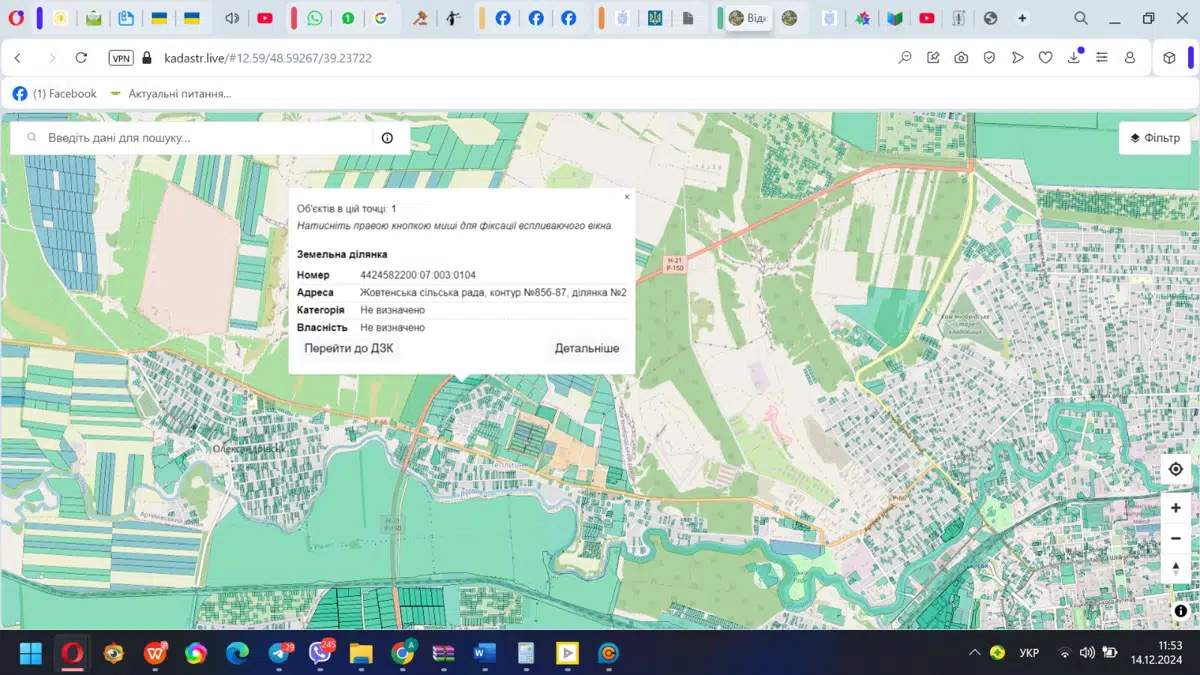This screenshot has width=1200, height=675.
Task: Open the Фільтр layers panel
Action: 1155,138
